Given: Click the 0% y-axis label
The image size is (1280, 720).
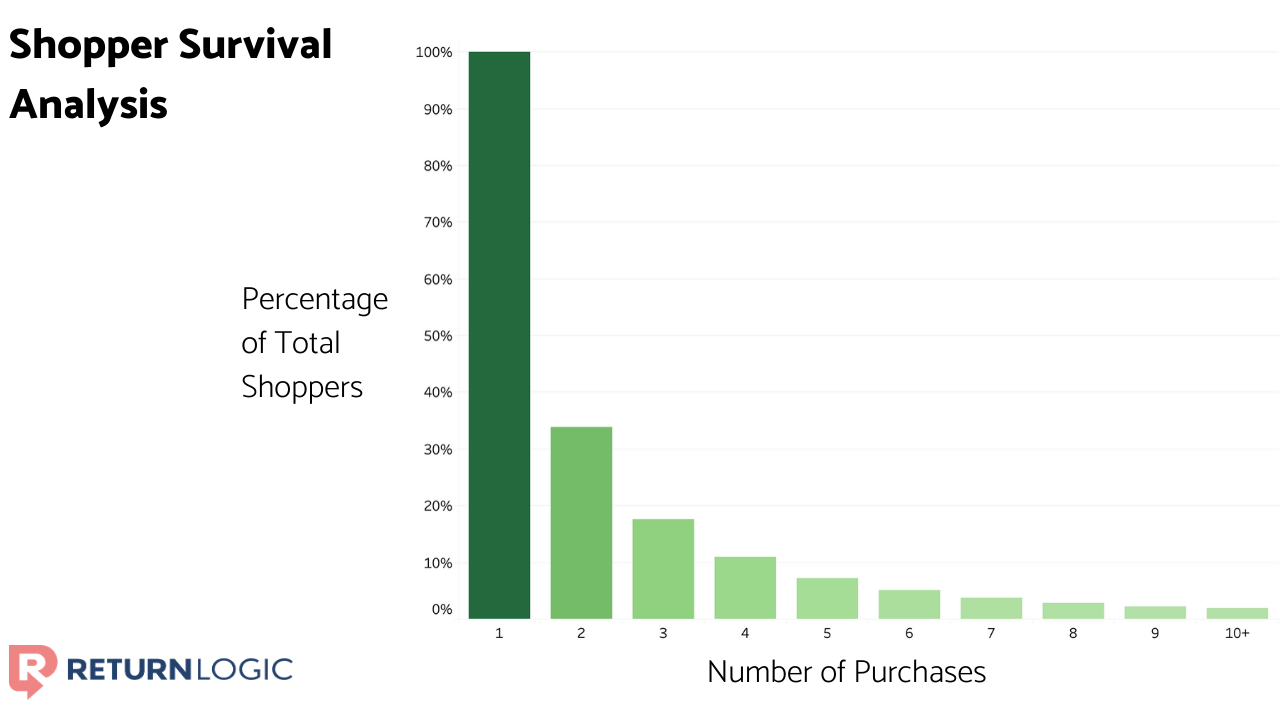Looking at the screenshot, I should 441,609.
